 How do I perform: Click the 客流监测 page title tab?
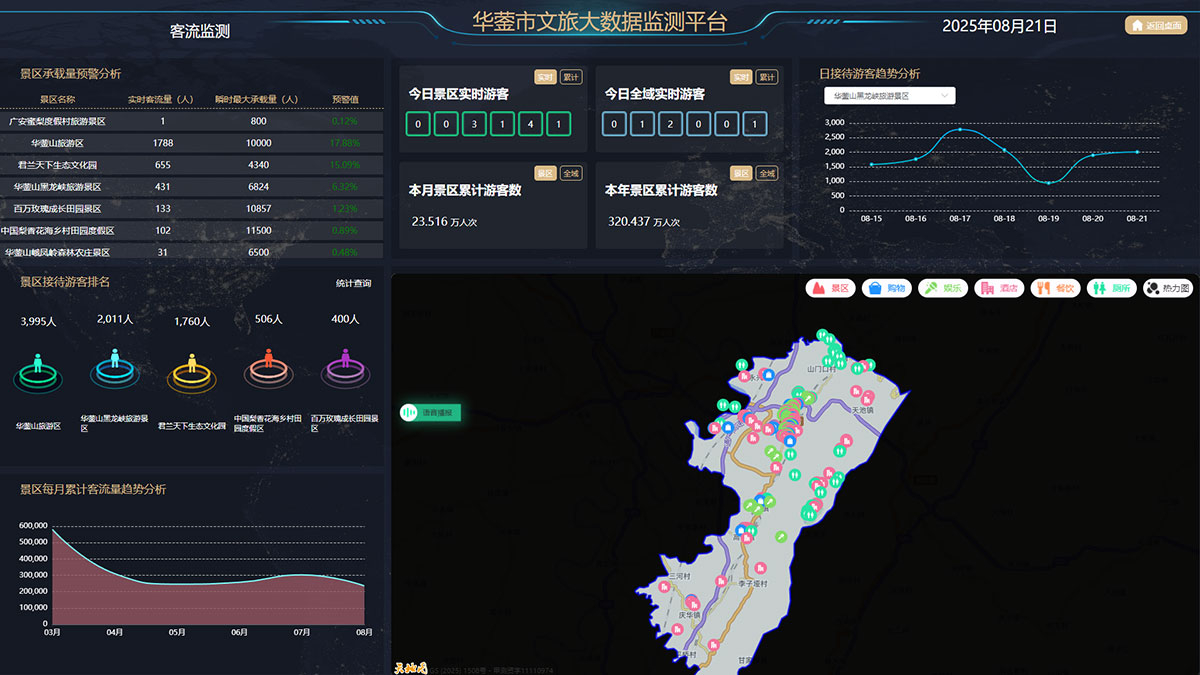click(x=200, y=31)
